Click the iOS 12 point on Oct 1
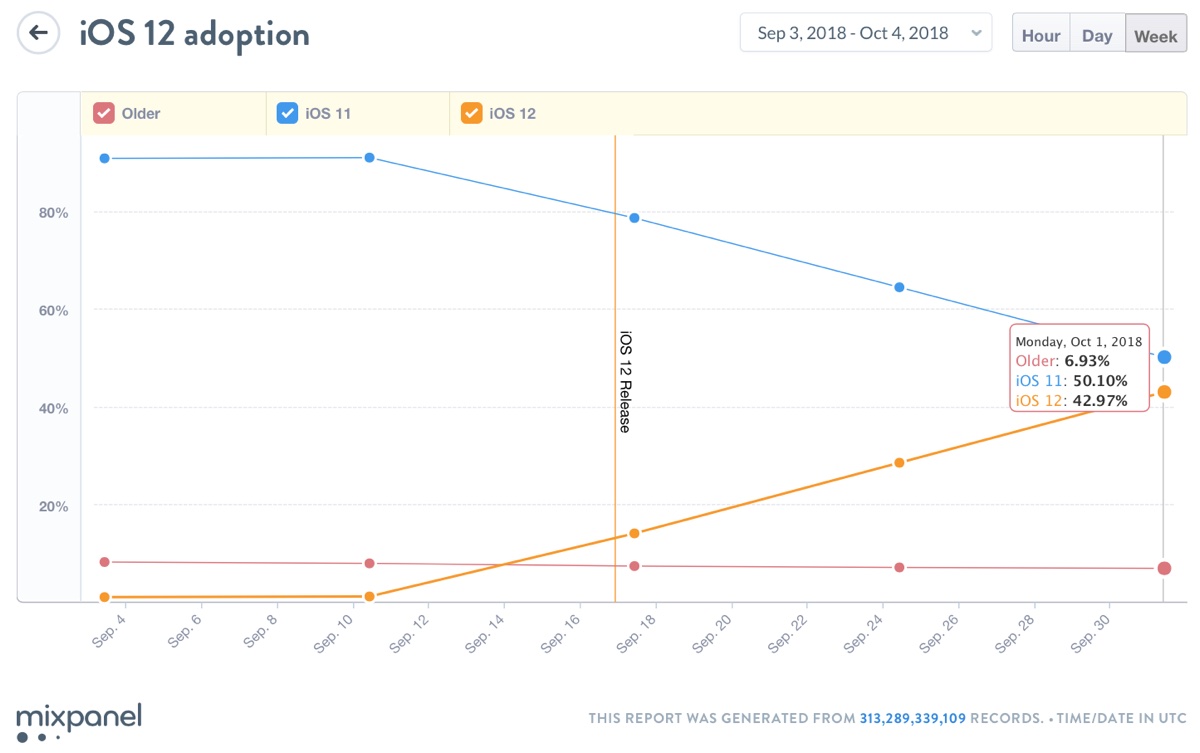Image resolution: width=1200 pixels, height=753 pixels. [x=1164, y=392]
